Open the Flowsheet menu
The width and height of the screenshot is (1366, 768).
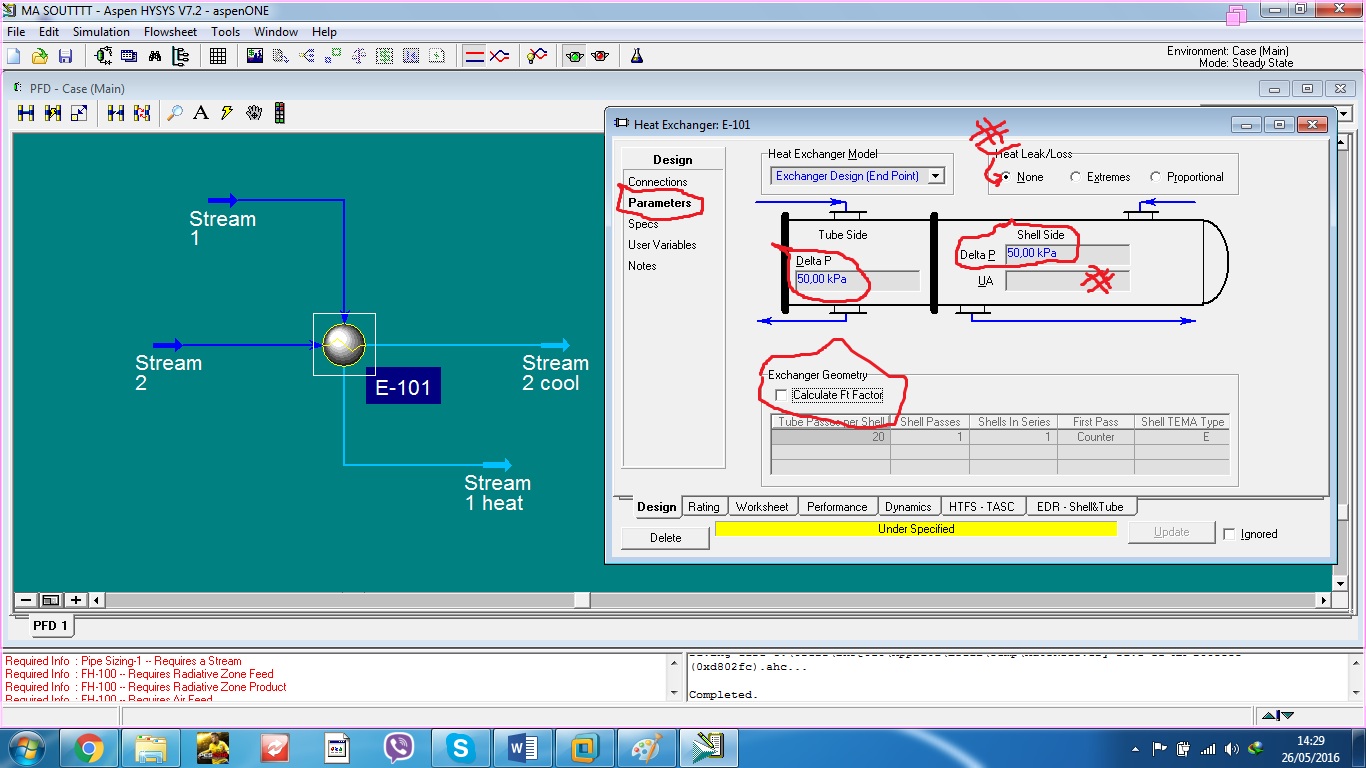coord(170,31)
